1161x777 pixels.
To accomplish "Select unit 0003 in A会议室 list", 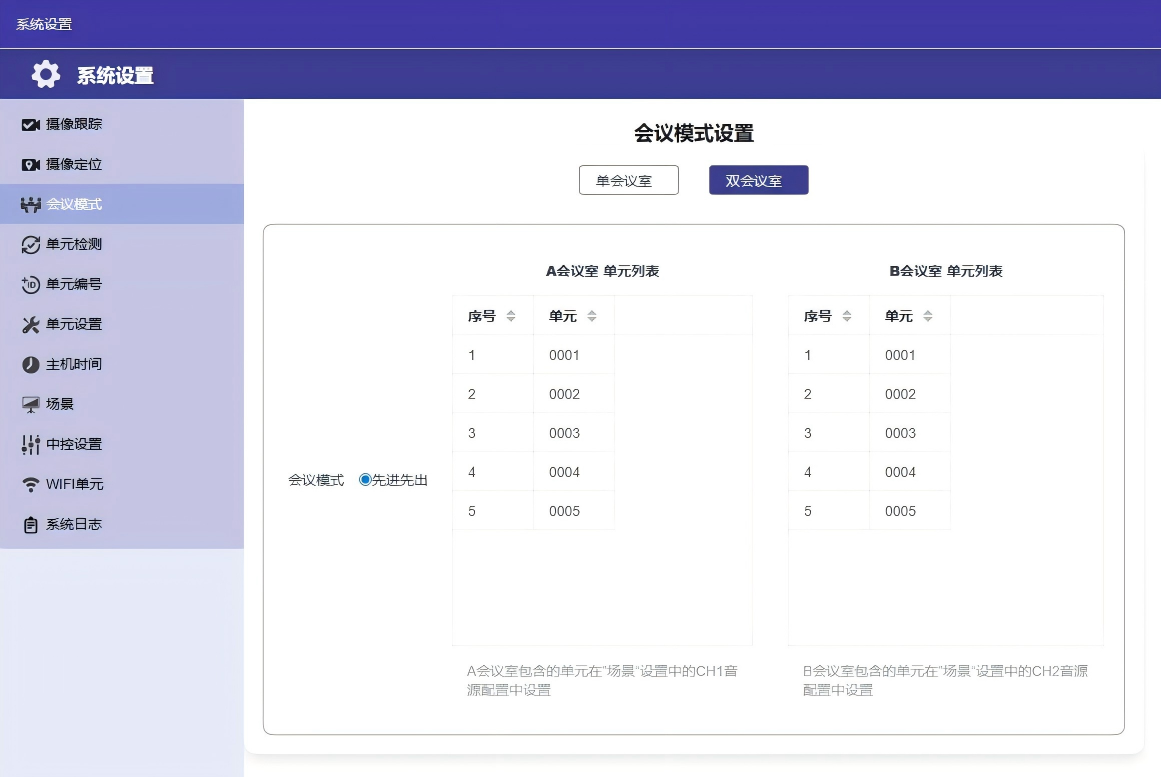I will (x=563, y=433).
